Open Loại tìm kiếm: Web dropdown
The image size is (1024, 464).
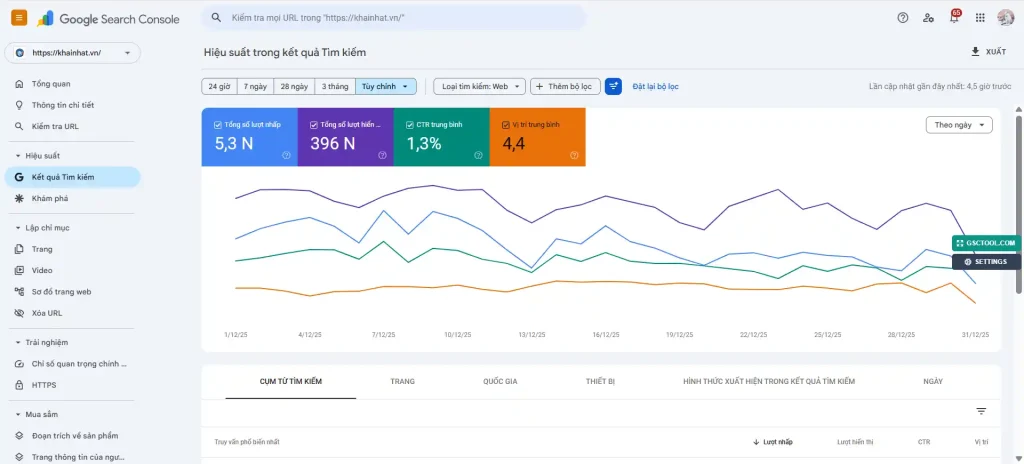click(x=479, y=86)
